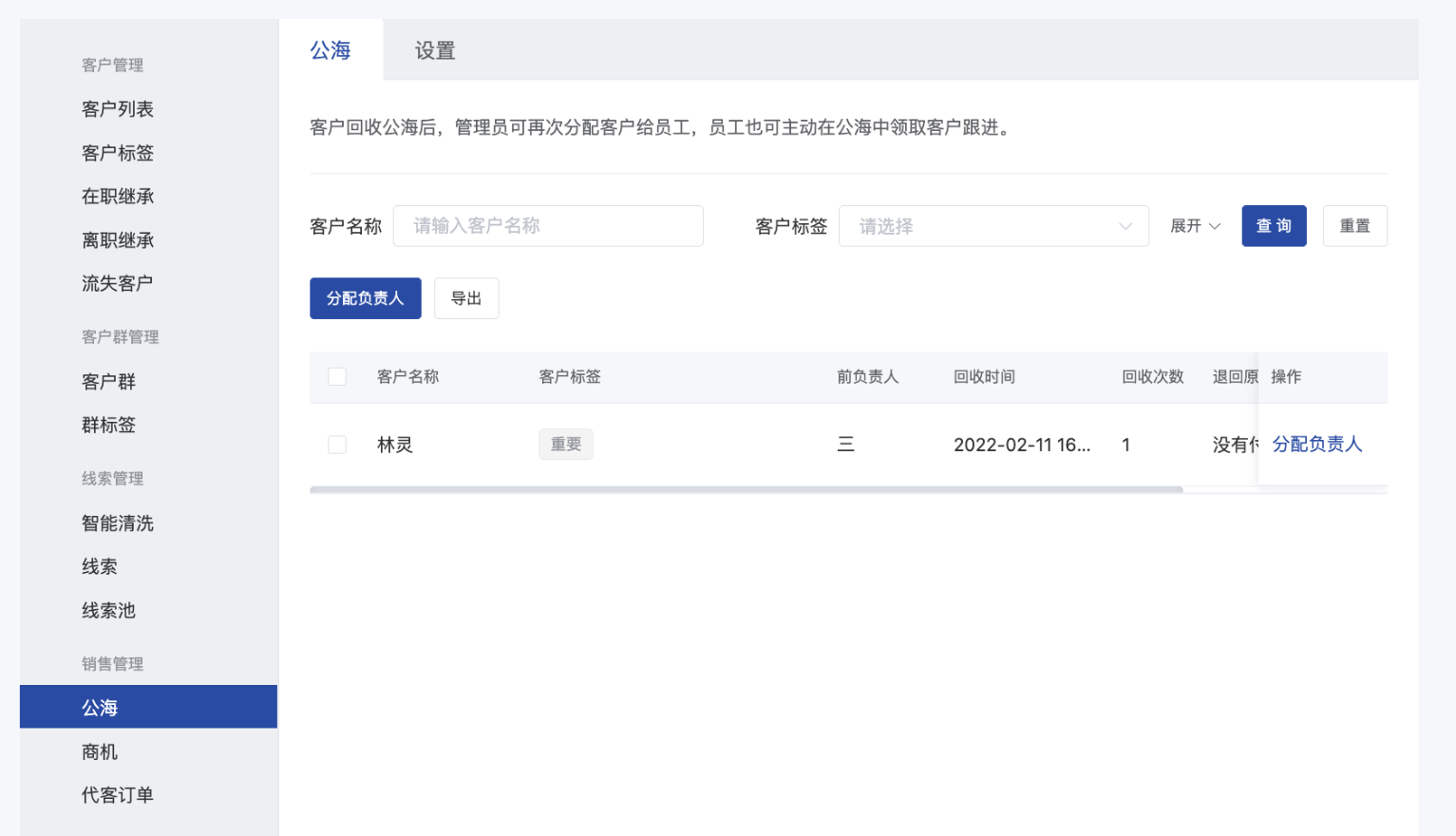This screenshot has width=1456, height=836.
Task: Go to 智能清洗 sidebar item
Action: (x=118, y=523)
